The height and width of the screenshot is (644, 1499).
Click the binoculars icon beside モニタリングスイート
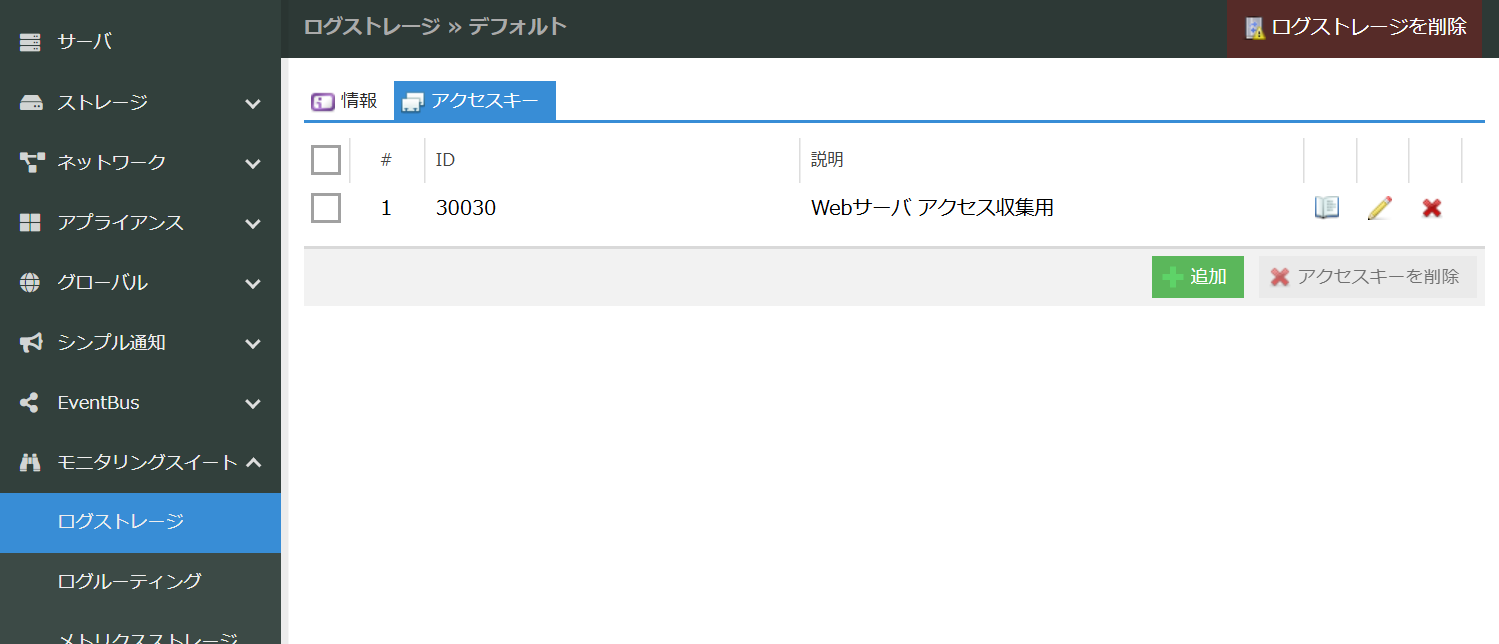[31, 463]
